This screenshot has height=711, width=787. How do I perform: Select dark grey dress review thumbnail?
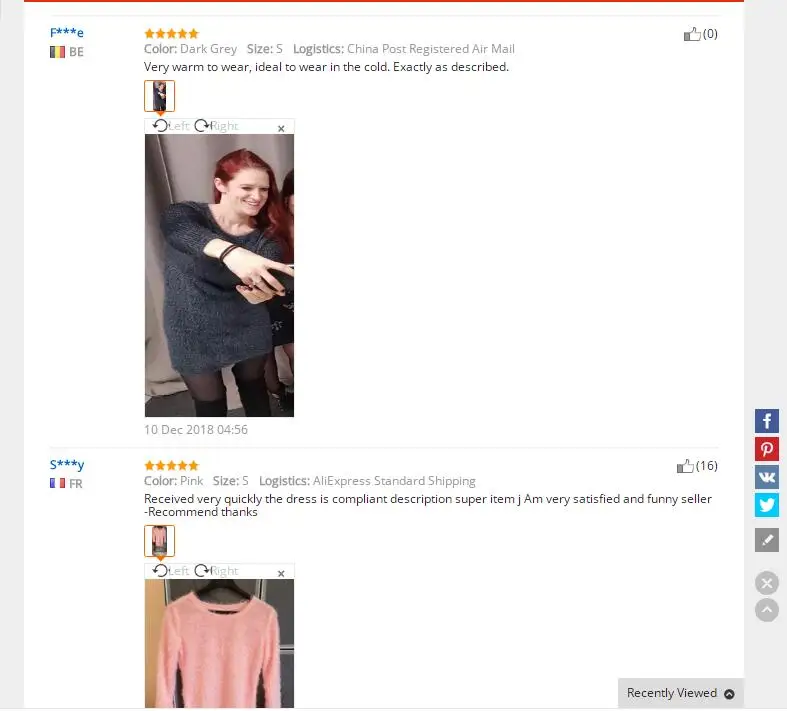160,96
